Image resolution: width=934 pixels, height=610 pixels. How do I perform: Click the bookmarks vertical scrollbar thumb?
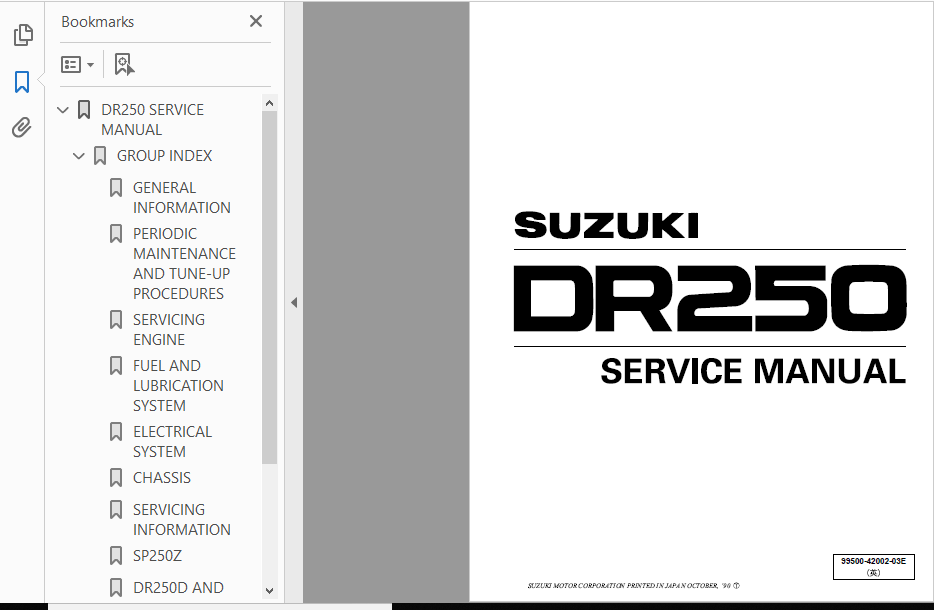pyautogui.click(x=269, y=287)
